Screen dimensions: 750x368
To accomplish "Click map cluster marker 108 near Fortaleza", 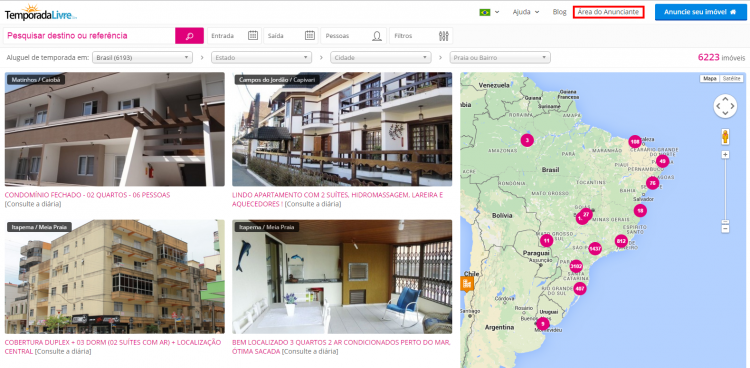I will point(635,142).
